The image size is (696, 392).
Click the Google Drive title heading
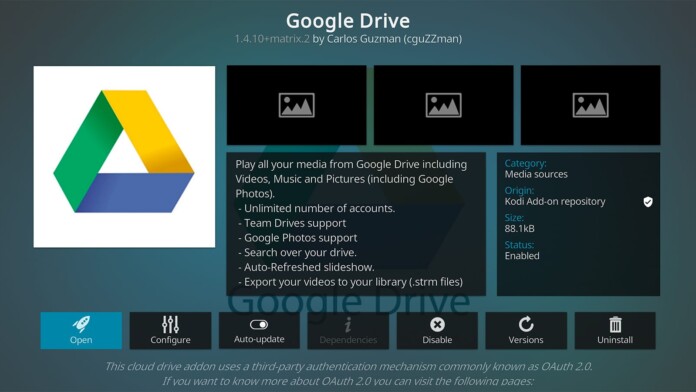(348, 21)
